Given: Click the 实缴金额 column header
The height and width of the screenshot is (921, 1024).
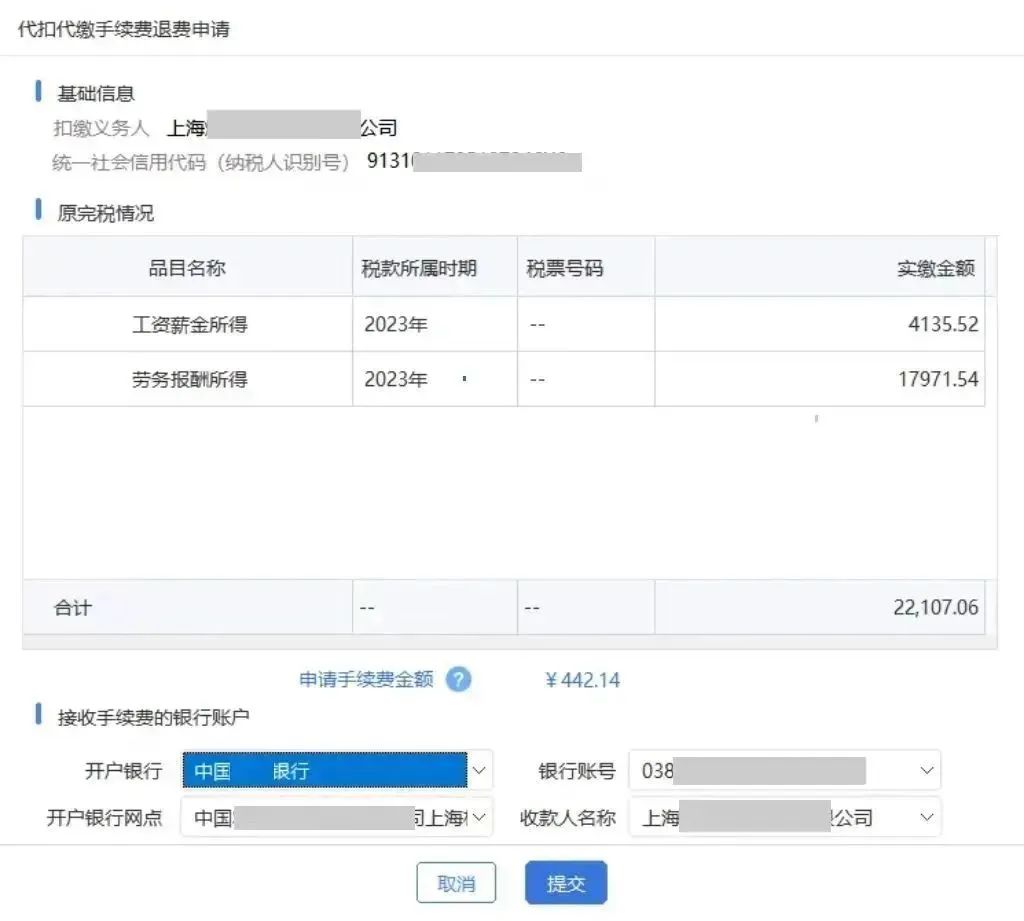Looking at the screenshot, I should [935, 268].
